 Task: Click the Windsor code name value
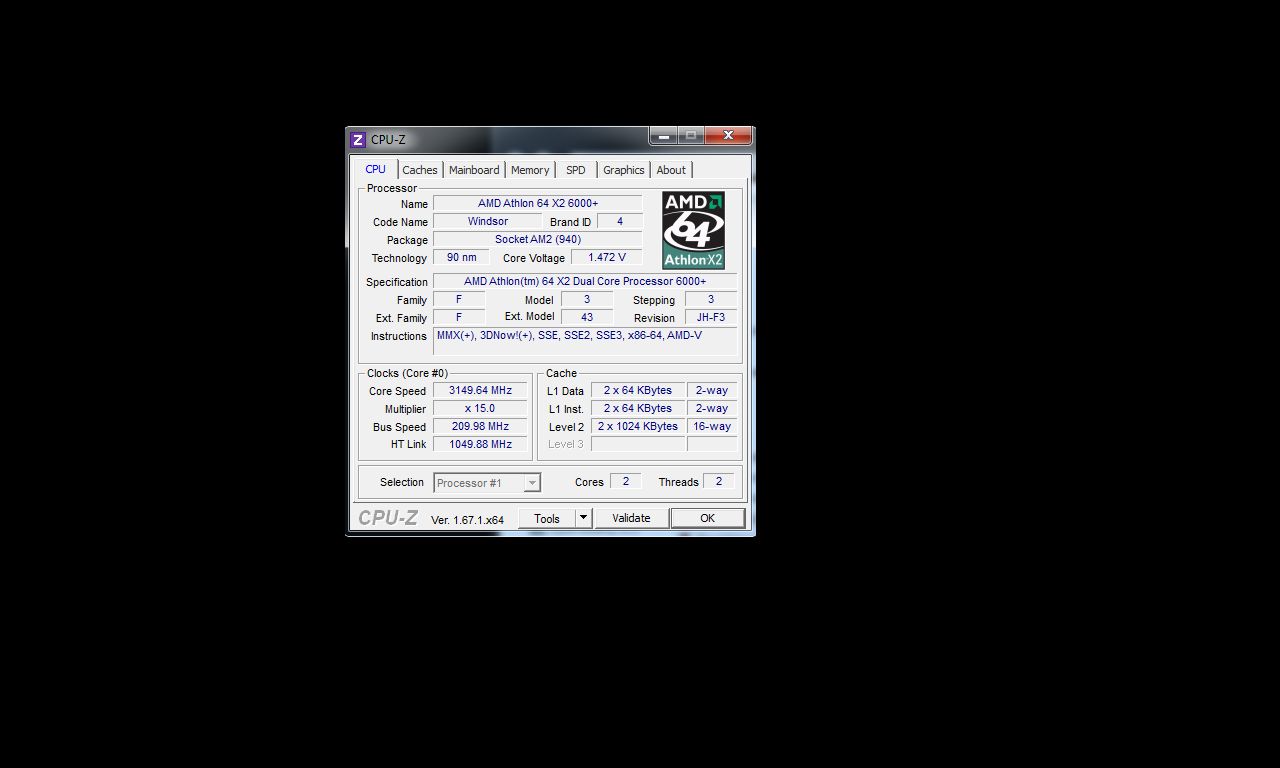(x=488, y=222)
